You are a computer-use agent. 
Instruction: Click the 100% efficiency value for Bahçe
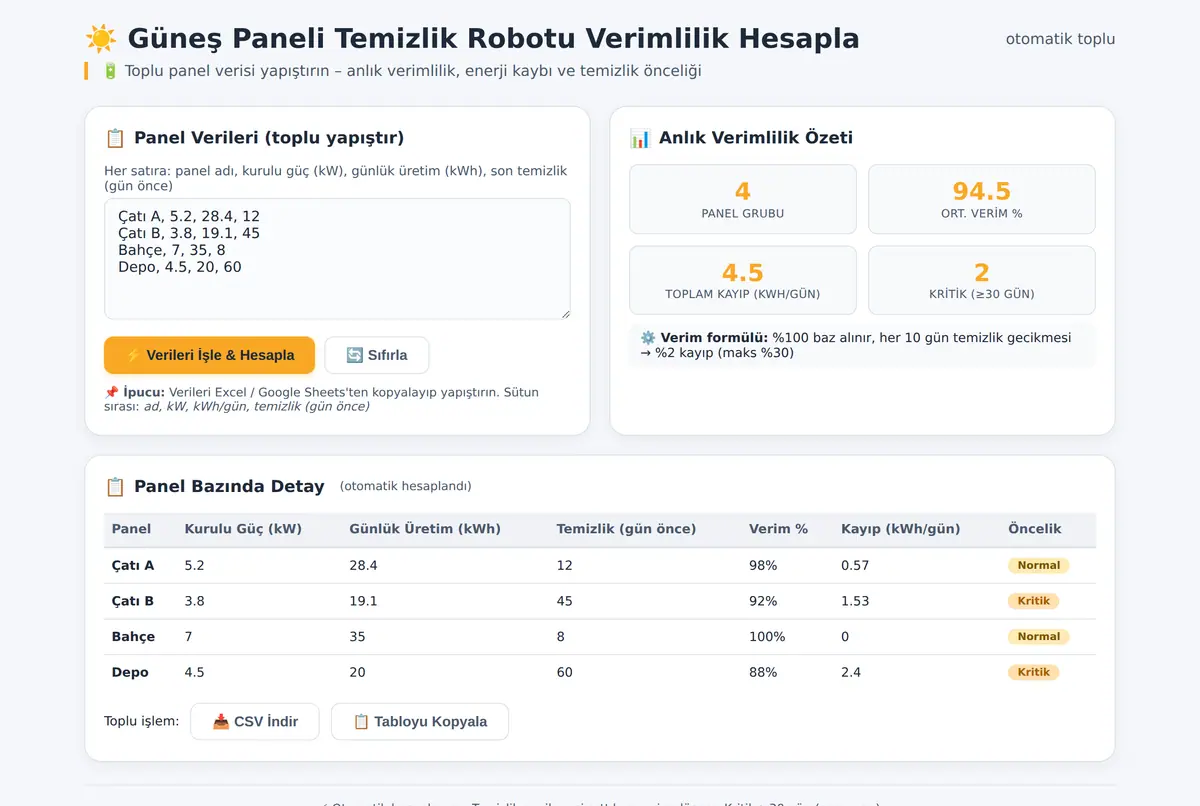(x=767, y=637)
